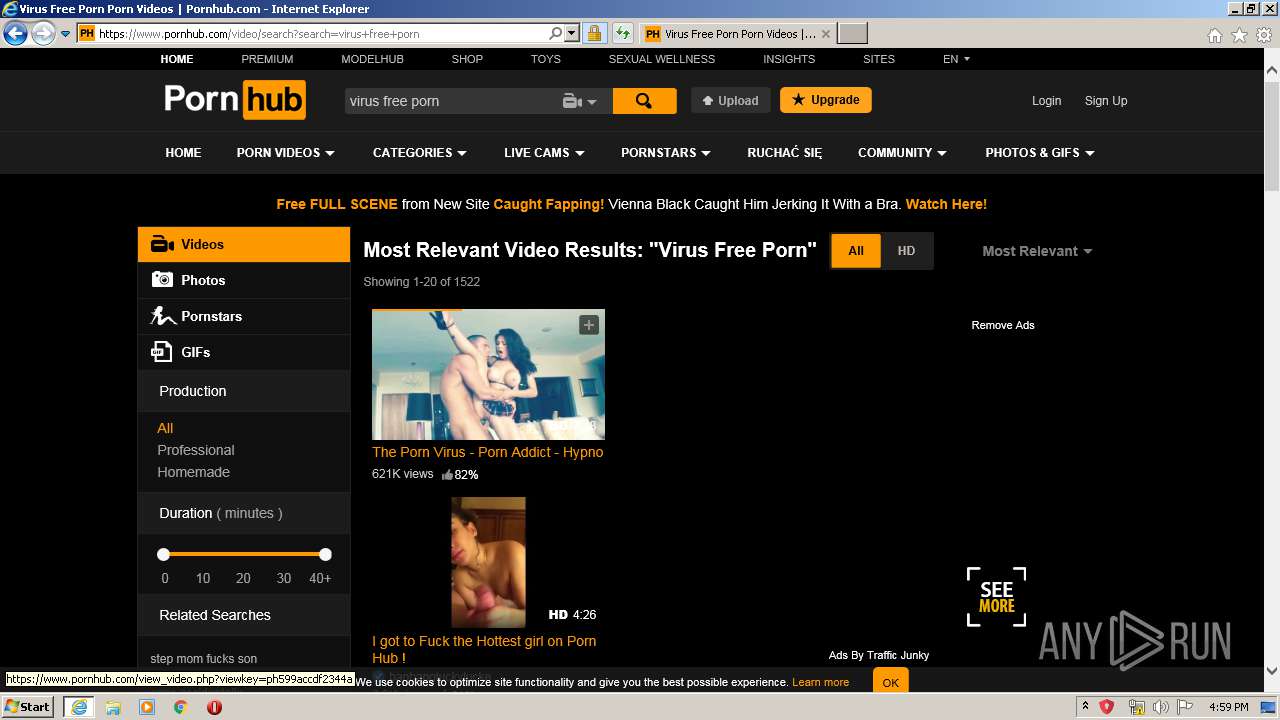Open the address bar autocomplete dropdown arrow
This screenshot has width=1280, height=720.
572,34
